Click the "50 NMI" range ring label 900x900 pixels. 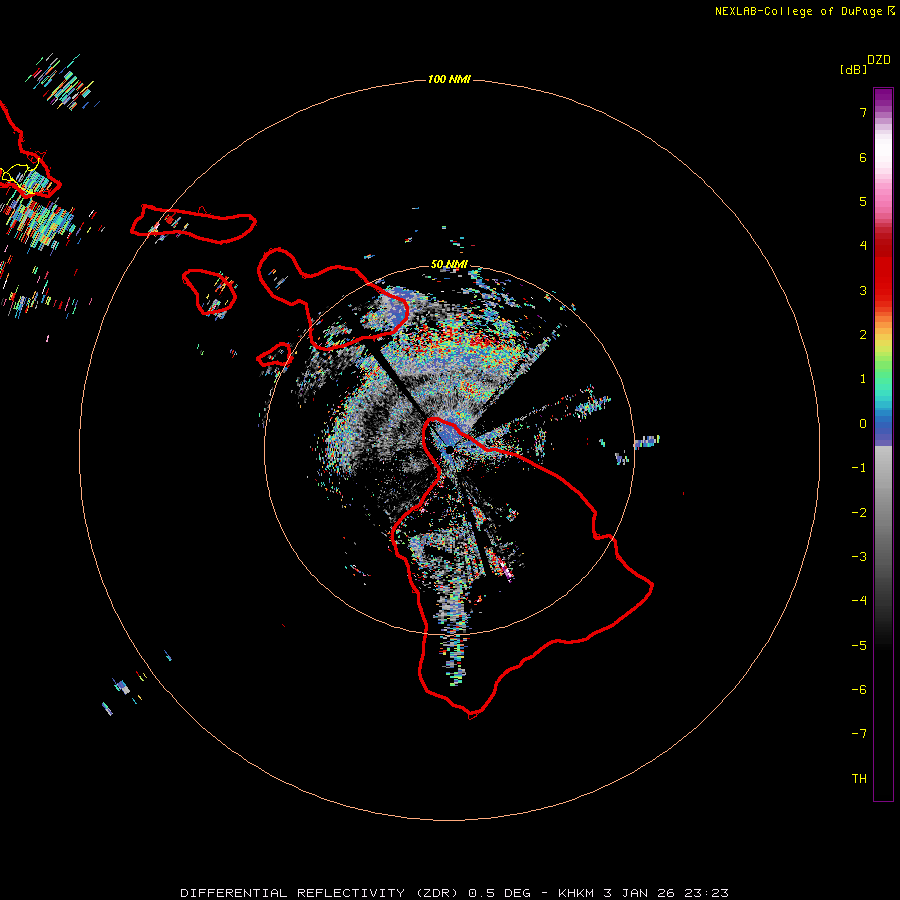click(x=449, y=264)
